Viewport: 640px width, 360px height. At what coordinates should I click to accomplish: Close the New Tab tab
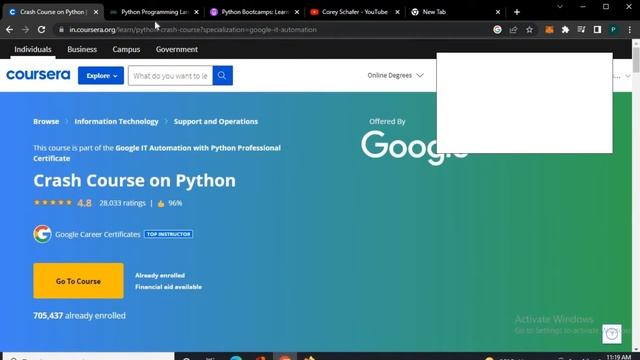pyautogui.click(x=498, y=12)
